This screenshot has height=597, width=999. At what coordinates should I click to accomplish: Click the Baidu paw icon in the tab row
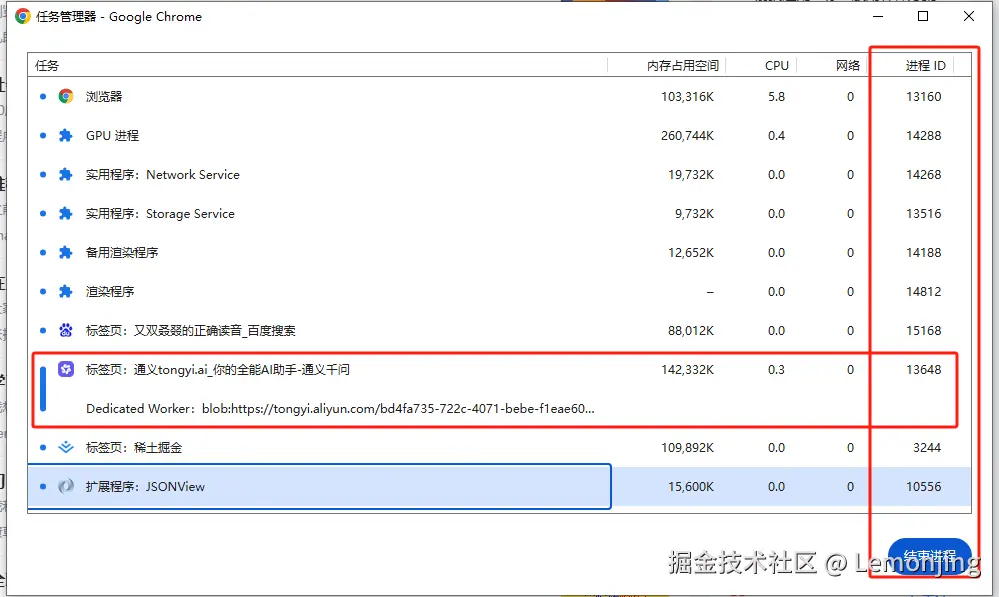click(x=66, y=330)
